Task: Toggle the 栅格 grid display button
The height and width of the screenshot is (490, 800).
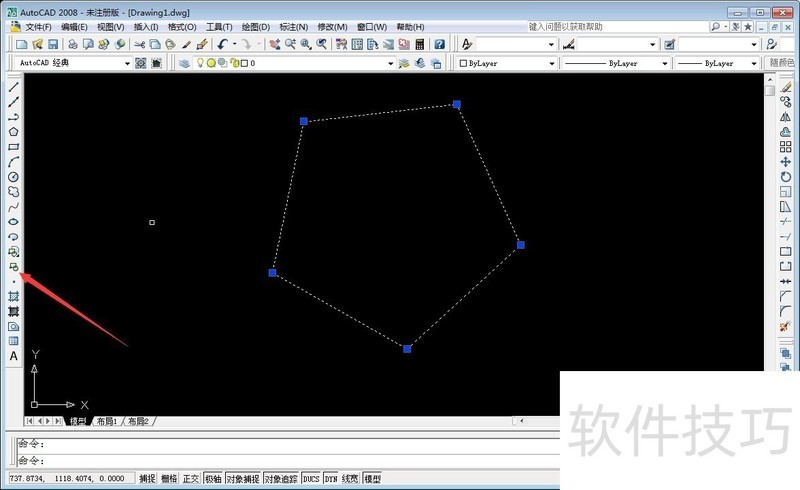Action: [169, 479]
